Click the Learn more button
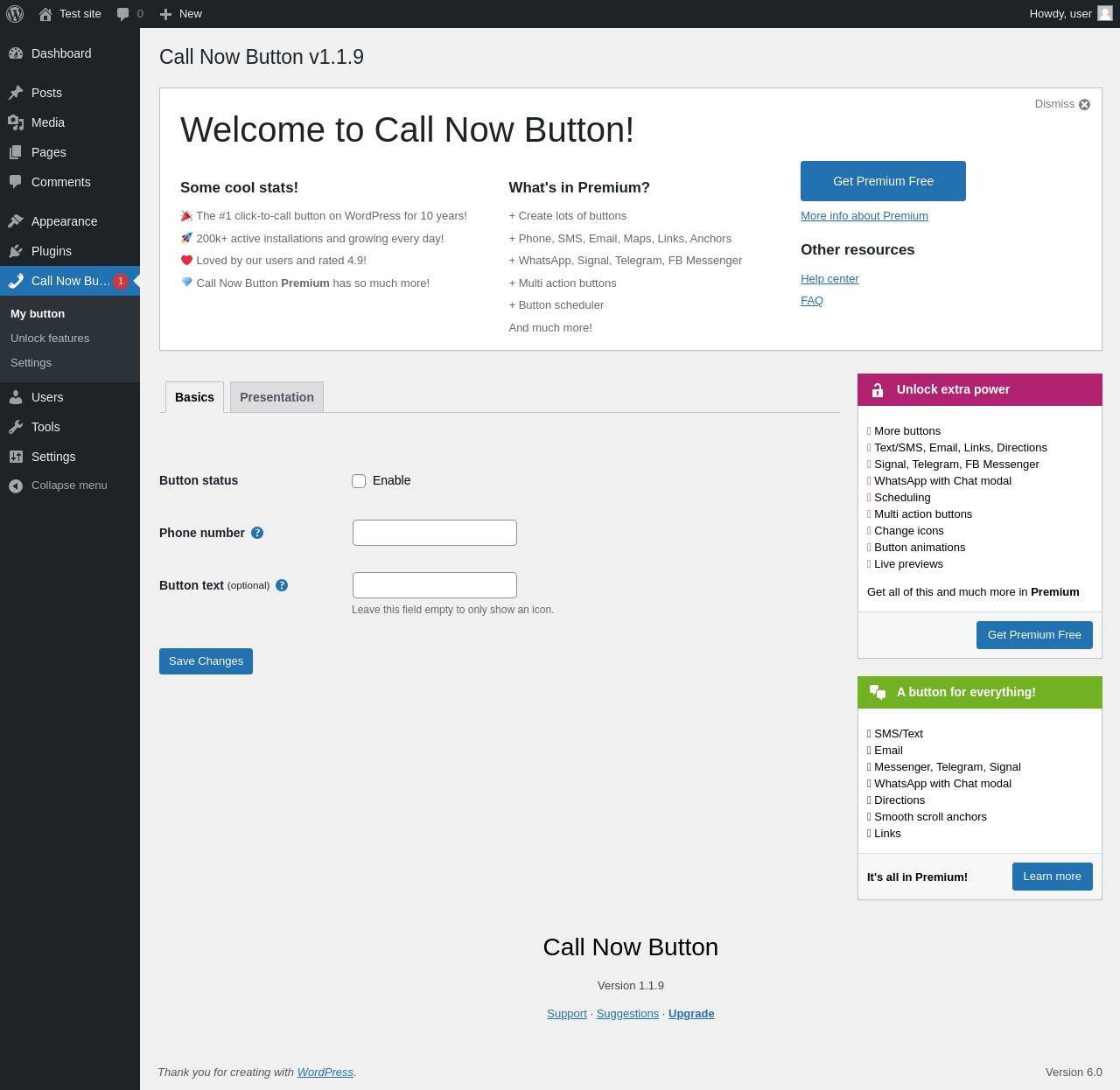Viewport: 1120px width, 1090px height. 1052,877
